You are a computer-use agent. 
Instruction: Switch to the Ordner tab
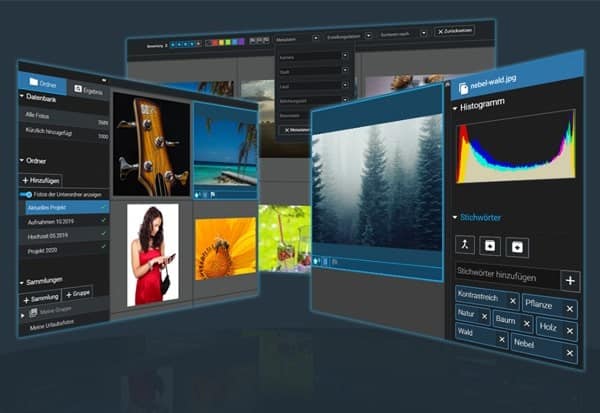(x=42, y=82)
